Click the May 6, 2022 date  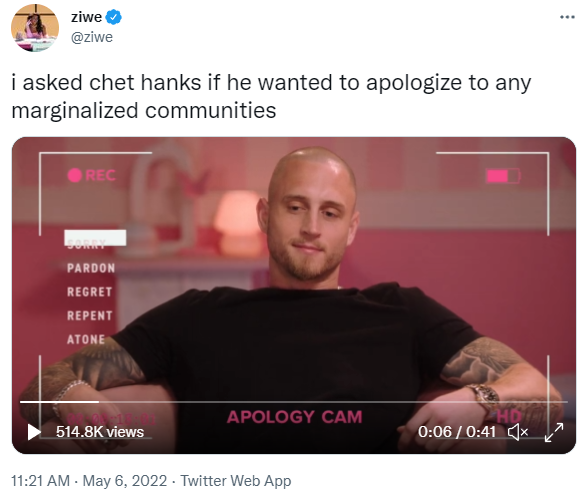tap(125, 481)
